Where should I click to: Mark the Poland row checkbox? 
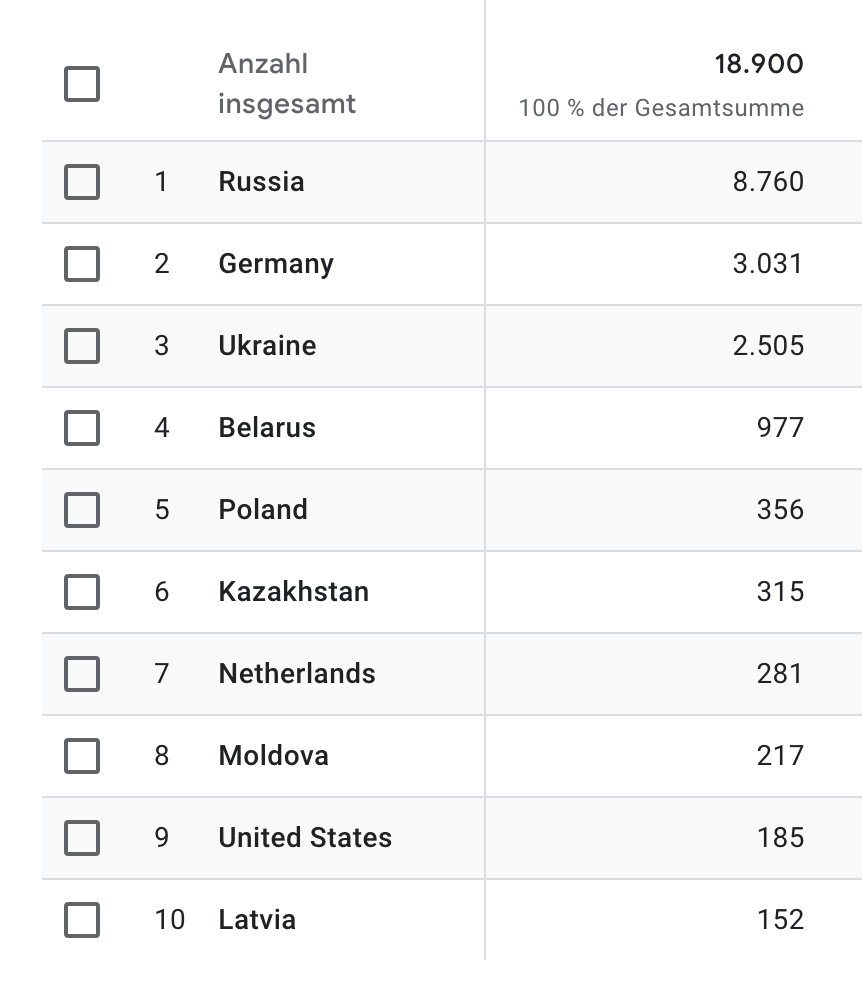[82, 510]
